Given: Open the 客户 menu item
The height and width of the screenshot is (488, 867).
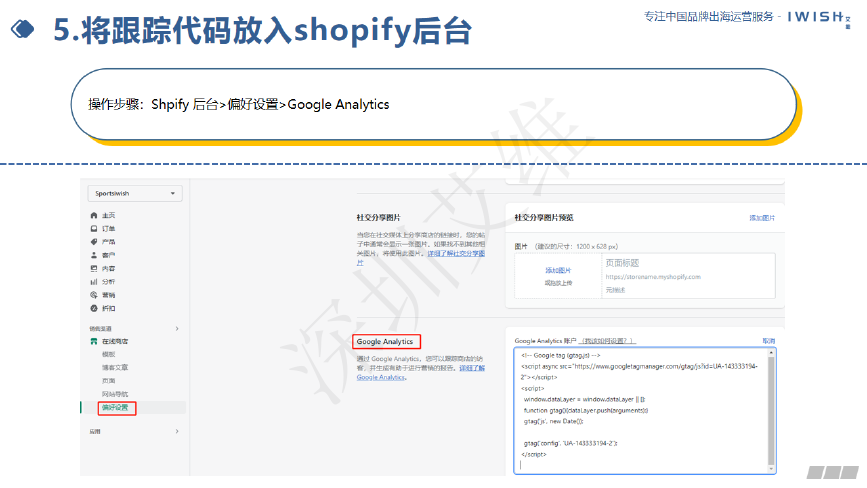Looking at the screenshot, I should (108, 255).
